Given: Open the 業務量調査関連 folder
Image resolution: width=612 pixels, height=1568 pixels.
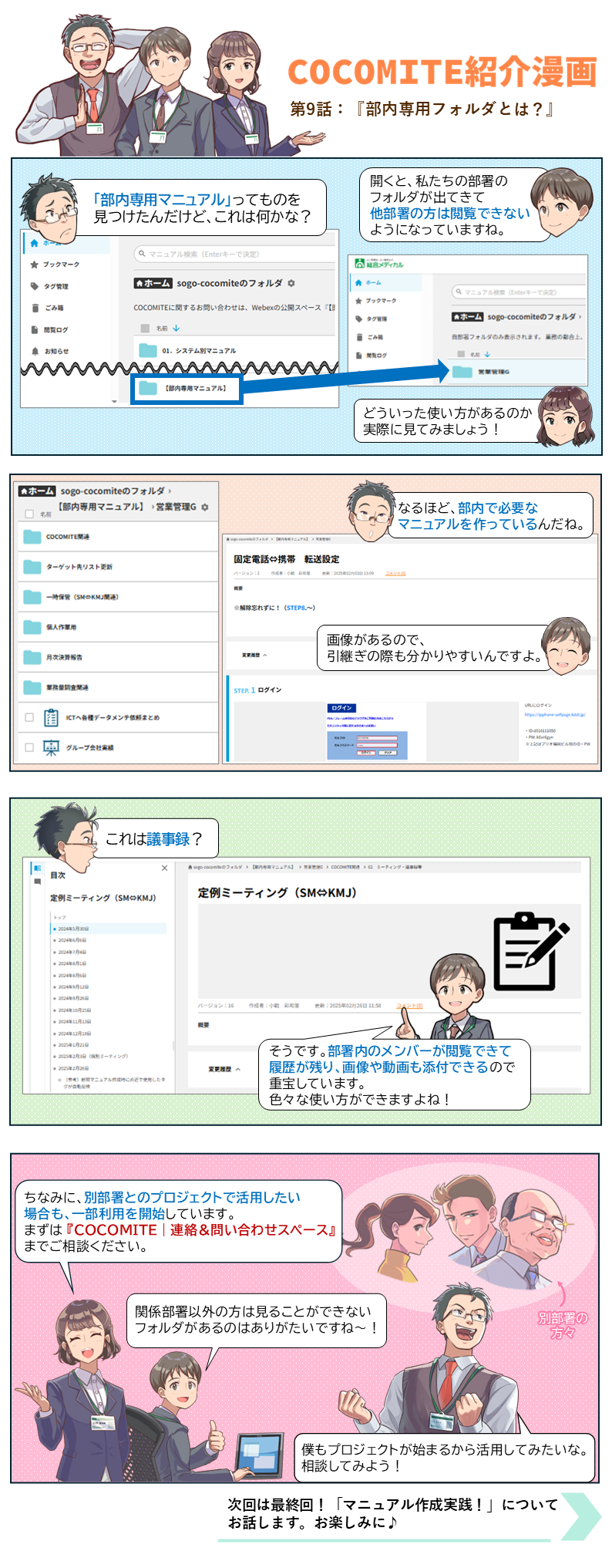Looking at the screenshot, I should (x=118, y=687).
